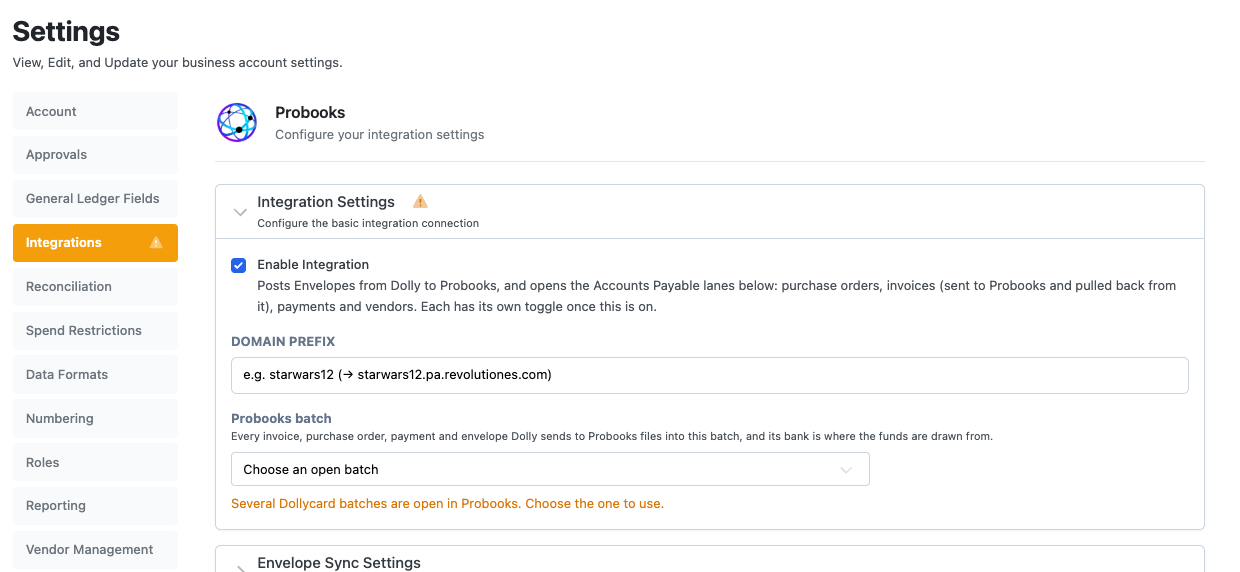The width and height of the screenshot is (1240, 572).
Task: Switch to Spend Restrictions settings
Action: pos(95,331)
